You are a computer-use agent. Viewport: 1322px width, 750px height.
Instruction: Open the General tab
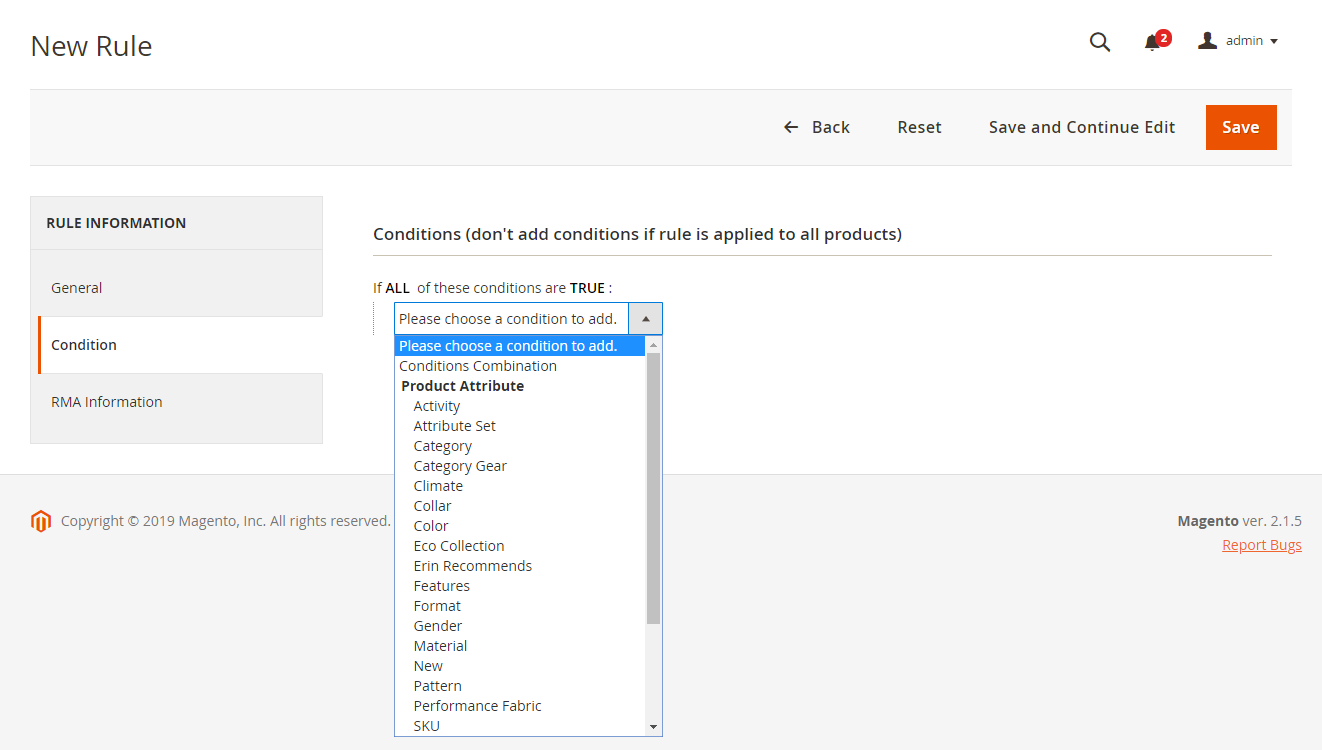pos(77,288)
